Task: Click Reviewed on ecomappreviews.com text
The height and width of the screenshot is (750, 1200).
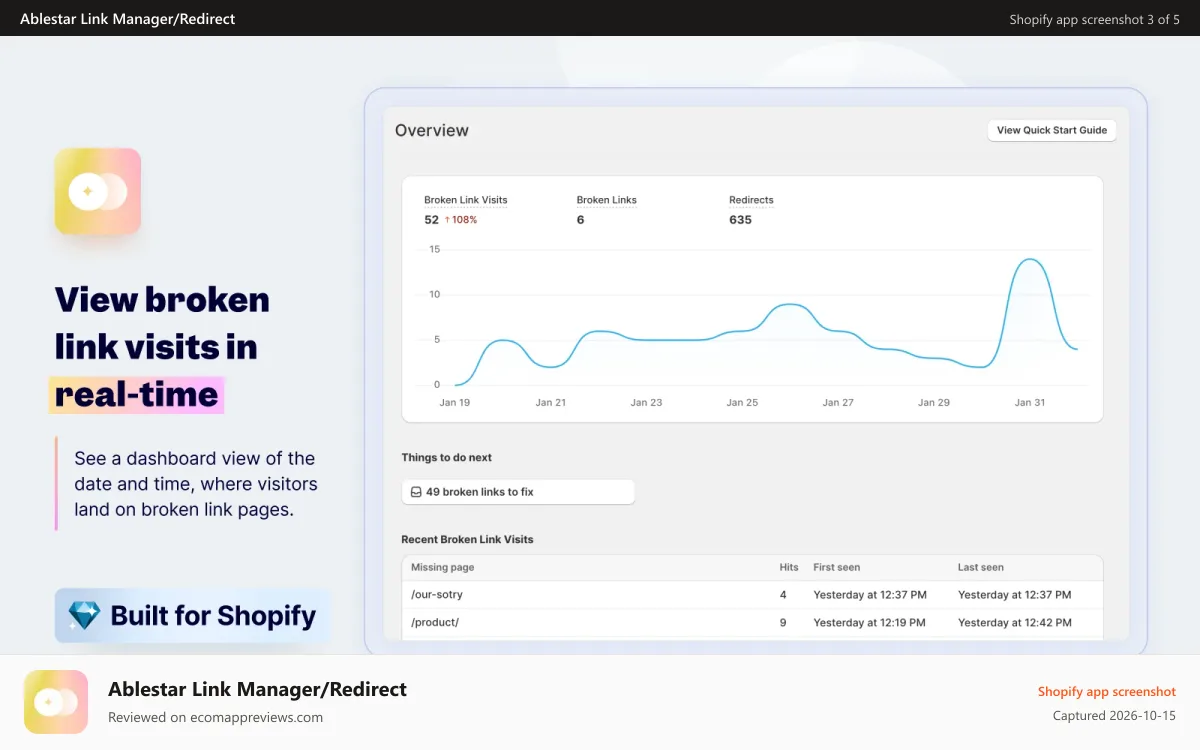Action: [215, 717]
